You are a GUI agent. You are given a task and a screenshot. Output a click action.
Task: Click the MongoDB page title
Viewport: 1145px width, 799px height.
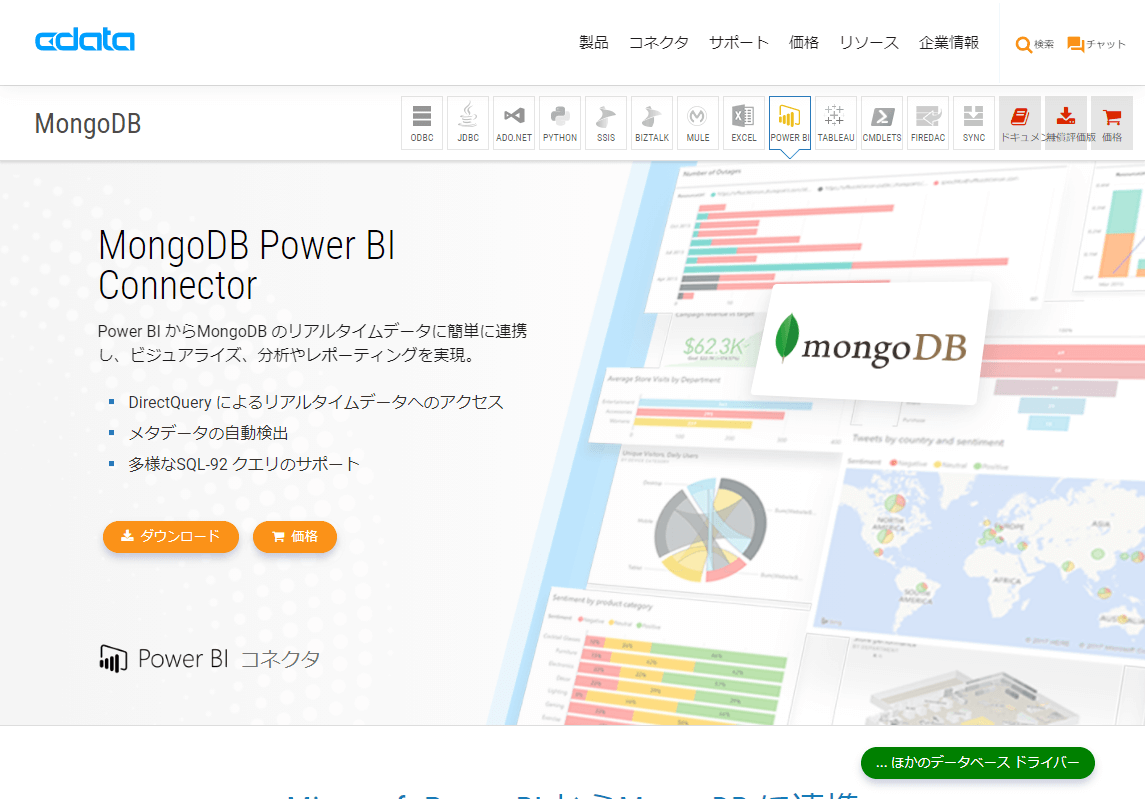click(x=88, y=124)
